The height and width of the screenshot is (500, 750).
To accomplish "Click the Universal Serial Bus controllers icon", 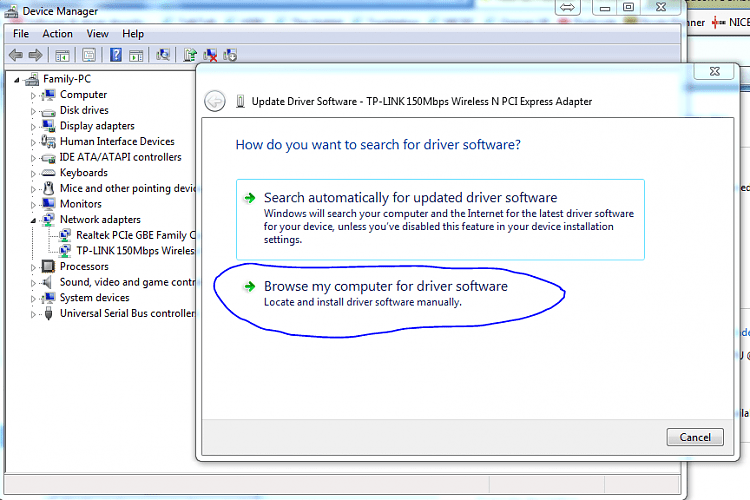I will click(48, 313).
